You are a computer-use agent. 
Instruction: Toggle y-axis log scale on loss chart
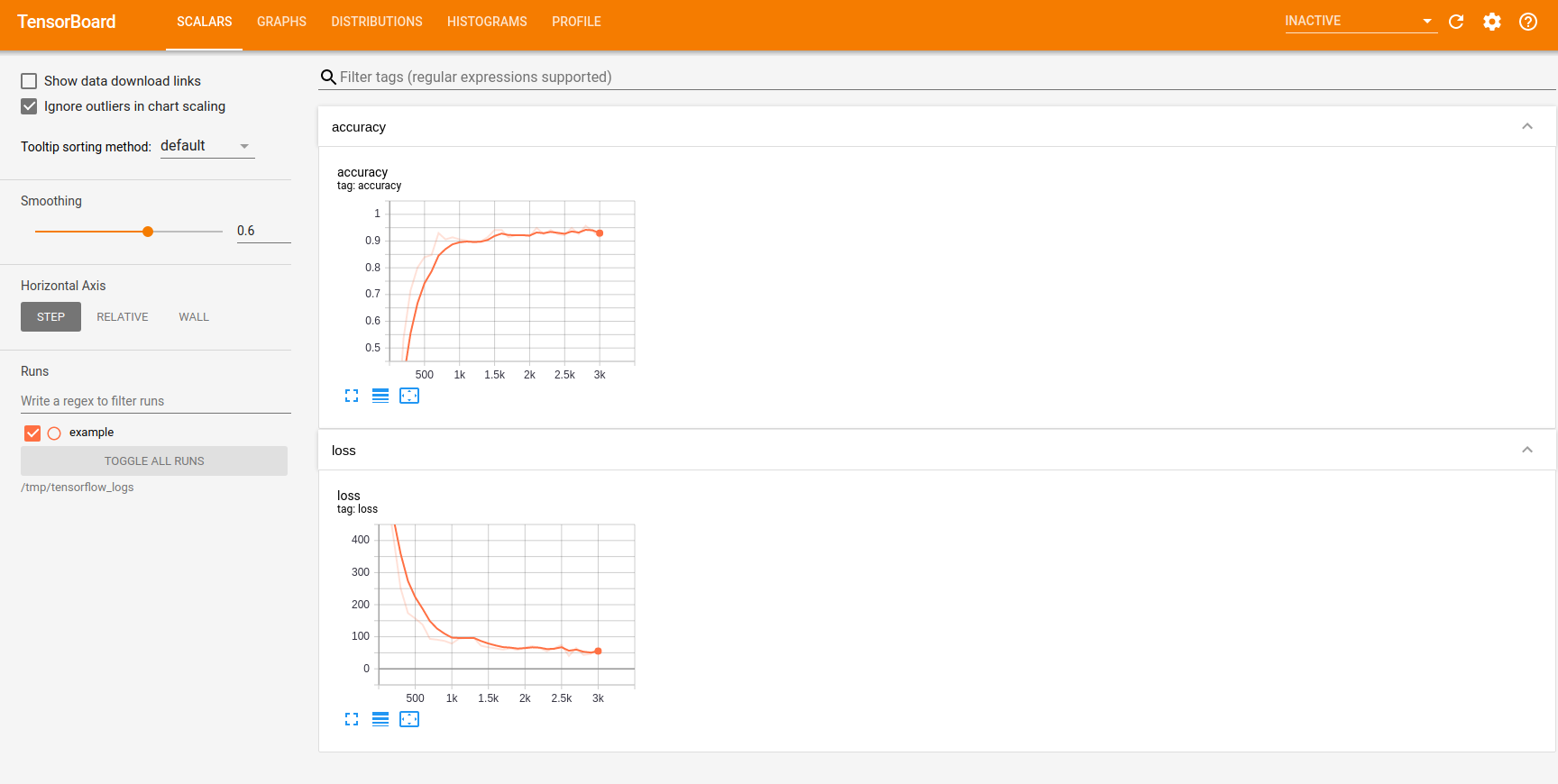click(x=380, y=719)
